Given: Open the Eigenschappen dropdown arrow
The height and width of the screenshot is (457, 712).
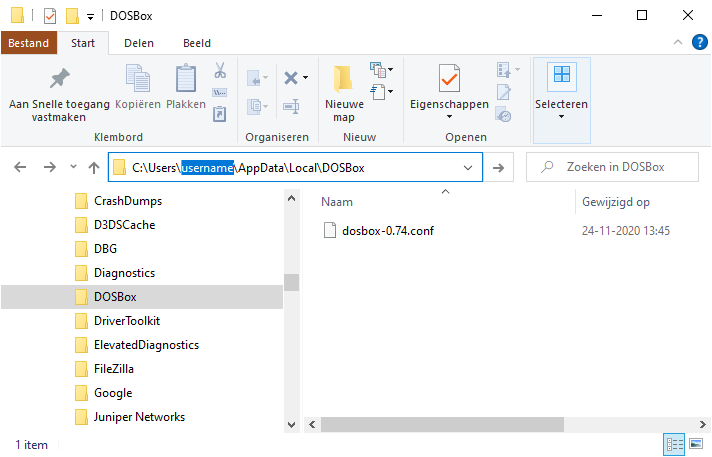Looking at the screenshot, I should coord(449,117).
